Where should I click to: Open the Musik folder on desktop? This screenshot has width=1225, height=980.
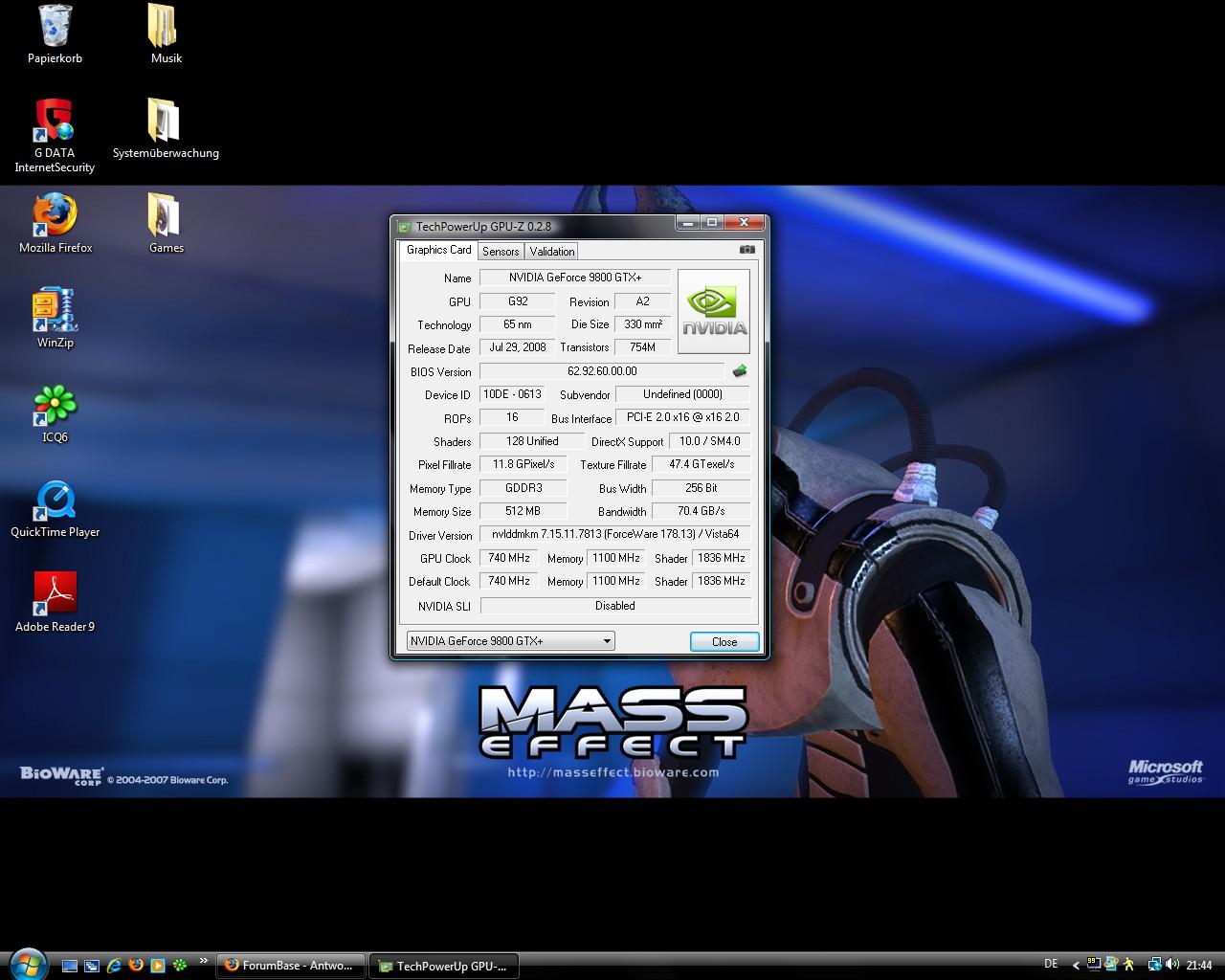tap(166, 34)
